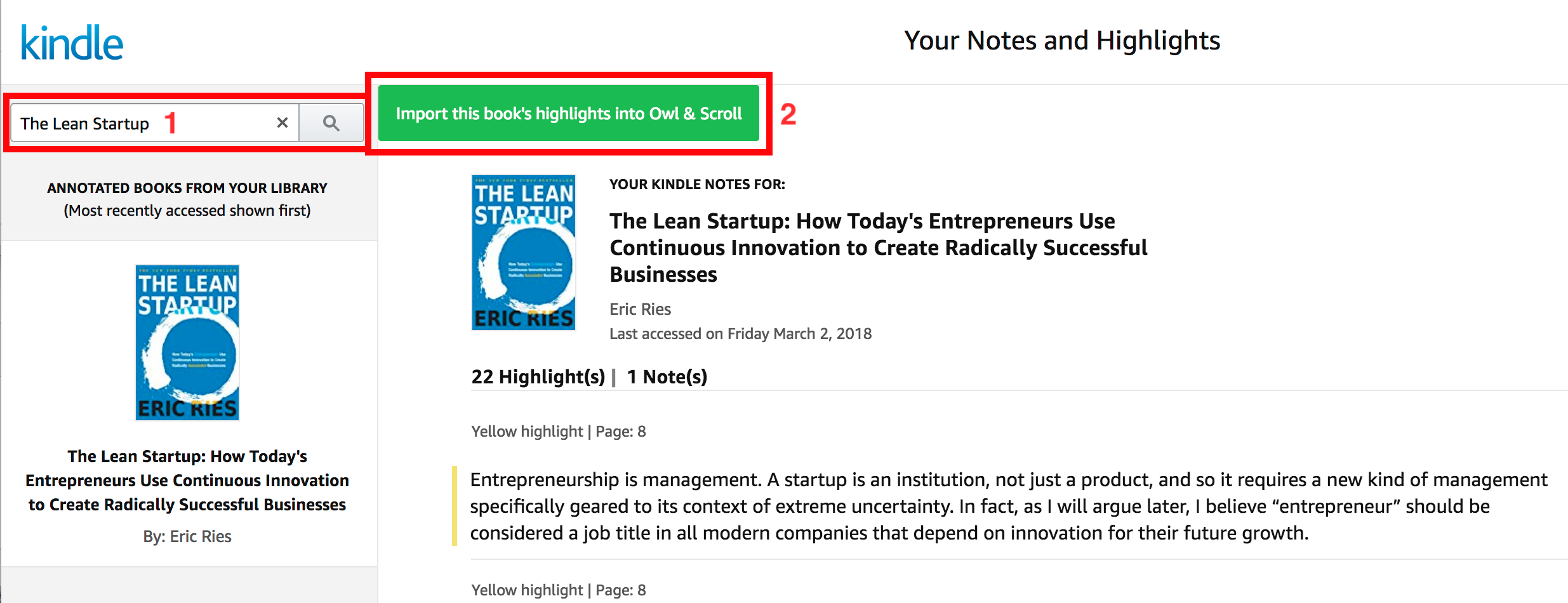
Task: Click the large Lean Startup cover thumbnail
Action: click(x=524, y=253)
